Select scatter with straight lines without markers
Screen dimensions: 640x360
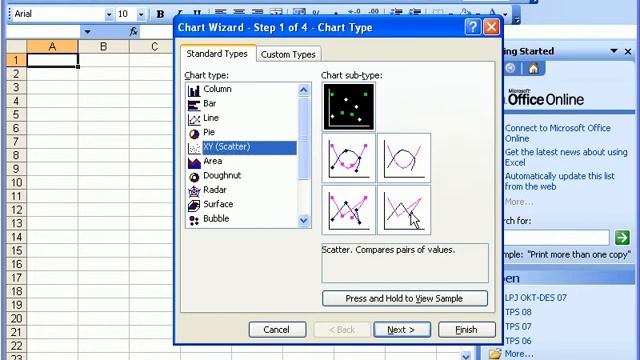[x=404, y=210]
